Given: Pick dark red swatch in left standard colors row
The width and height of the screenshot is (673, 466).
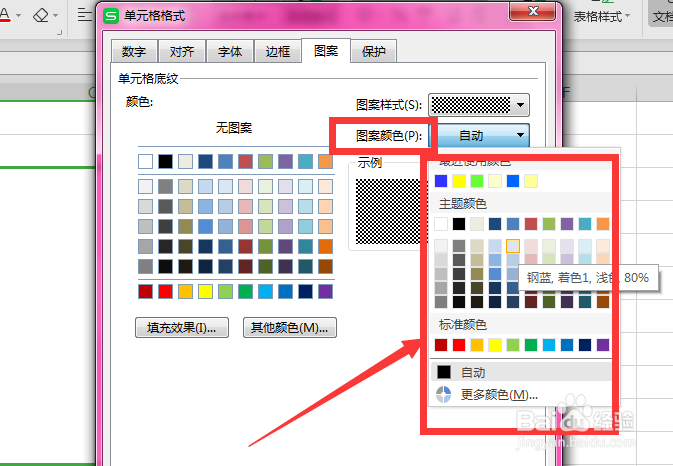Looking at the screenshot, I should [x=146, y=291].
